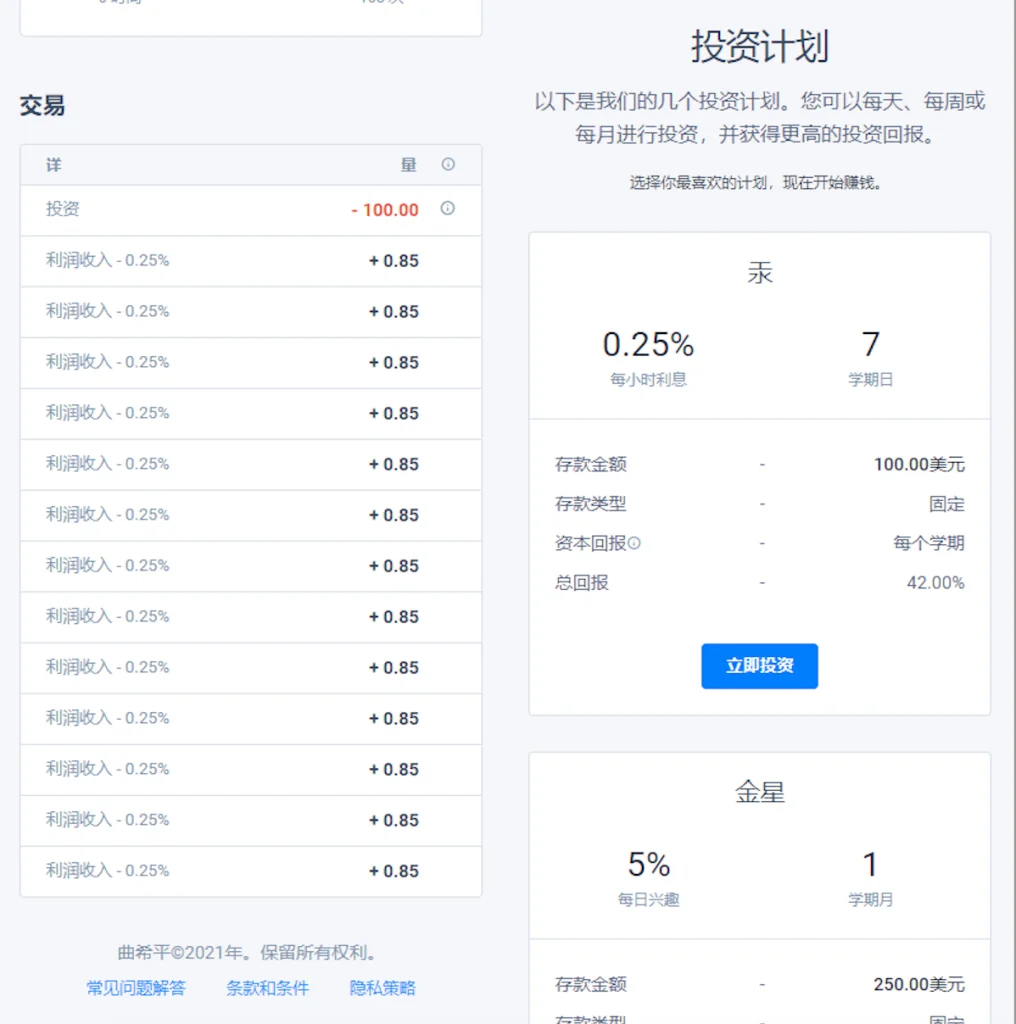Click the 5% daily interest on 金星
Viewport: 1016px width, 1024px height.
tap(651, 864)
